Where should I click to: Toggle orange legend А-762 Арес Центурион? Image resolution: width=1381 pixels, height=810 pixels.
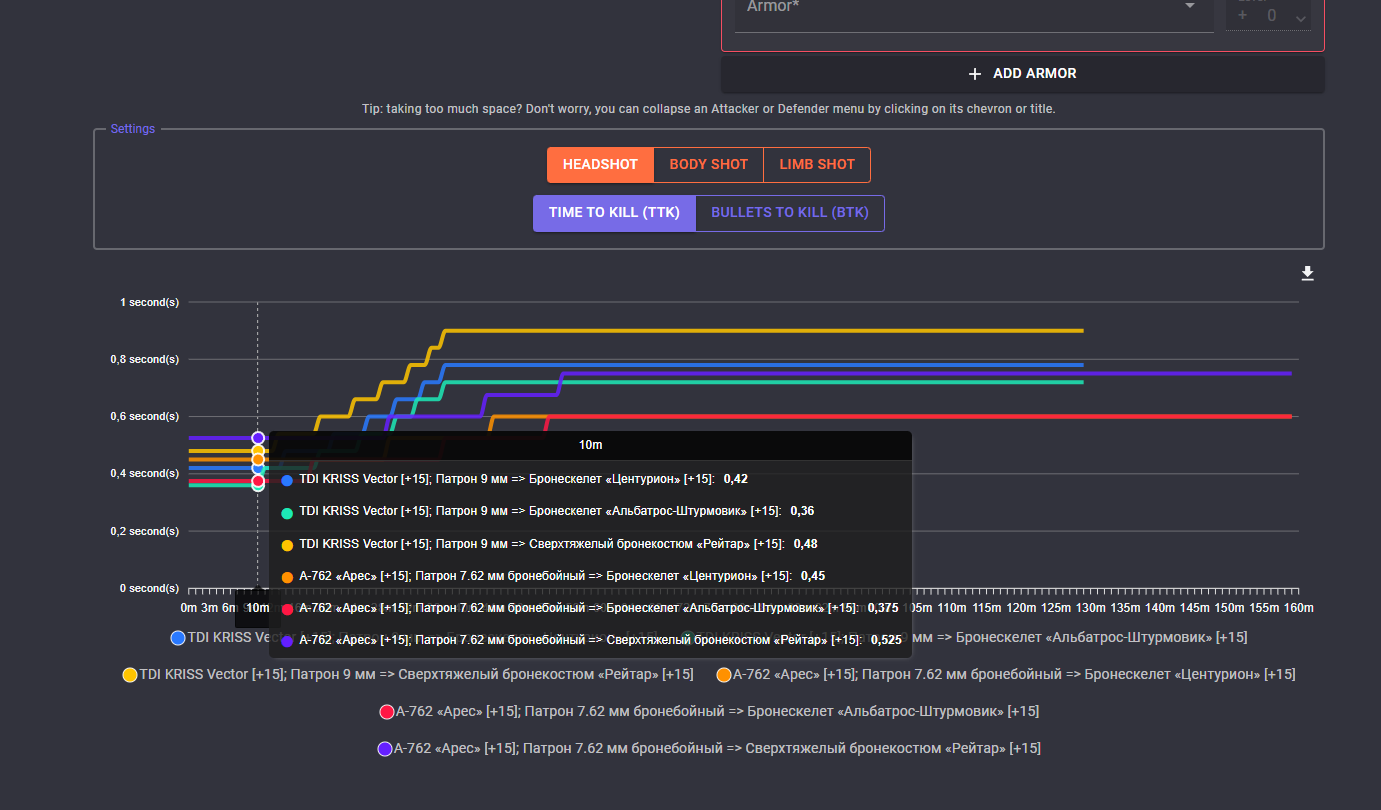(x=1005, y=675)
